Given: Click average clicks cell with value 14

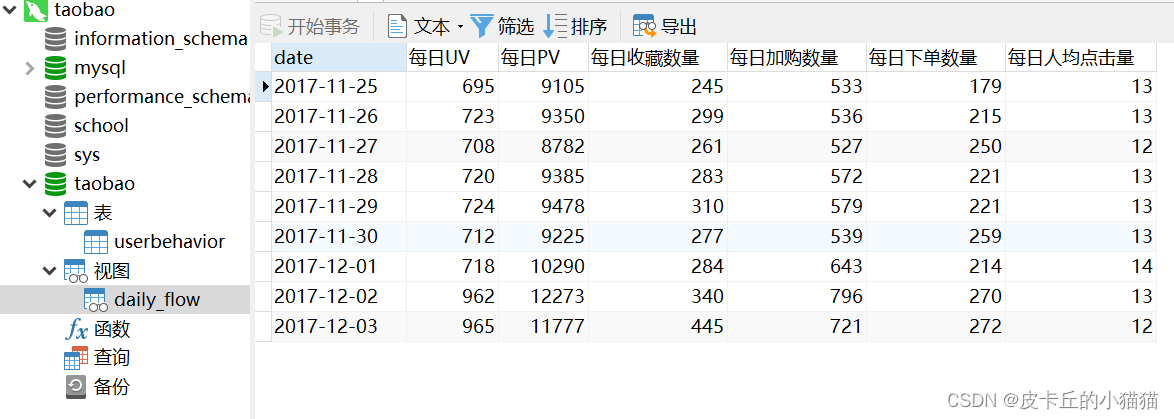Looking at the screenshot, I should point(1081,266).
